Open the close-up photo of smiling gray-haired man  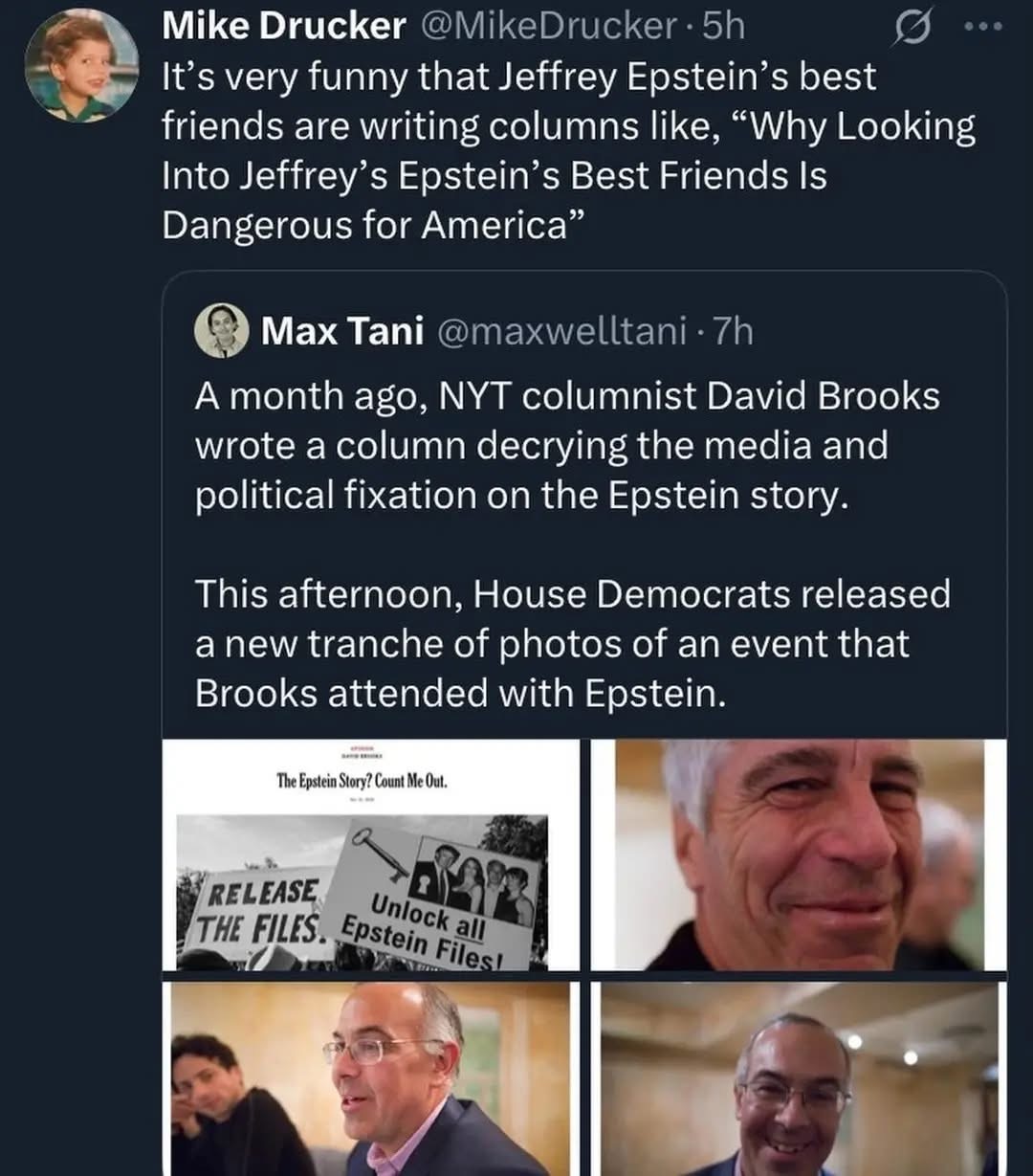798,854
